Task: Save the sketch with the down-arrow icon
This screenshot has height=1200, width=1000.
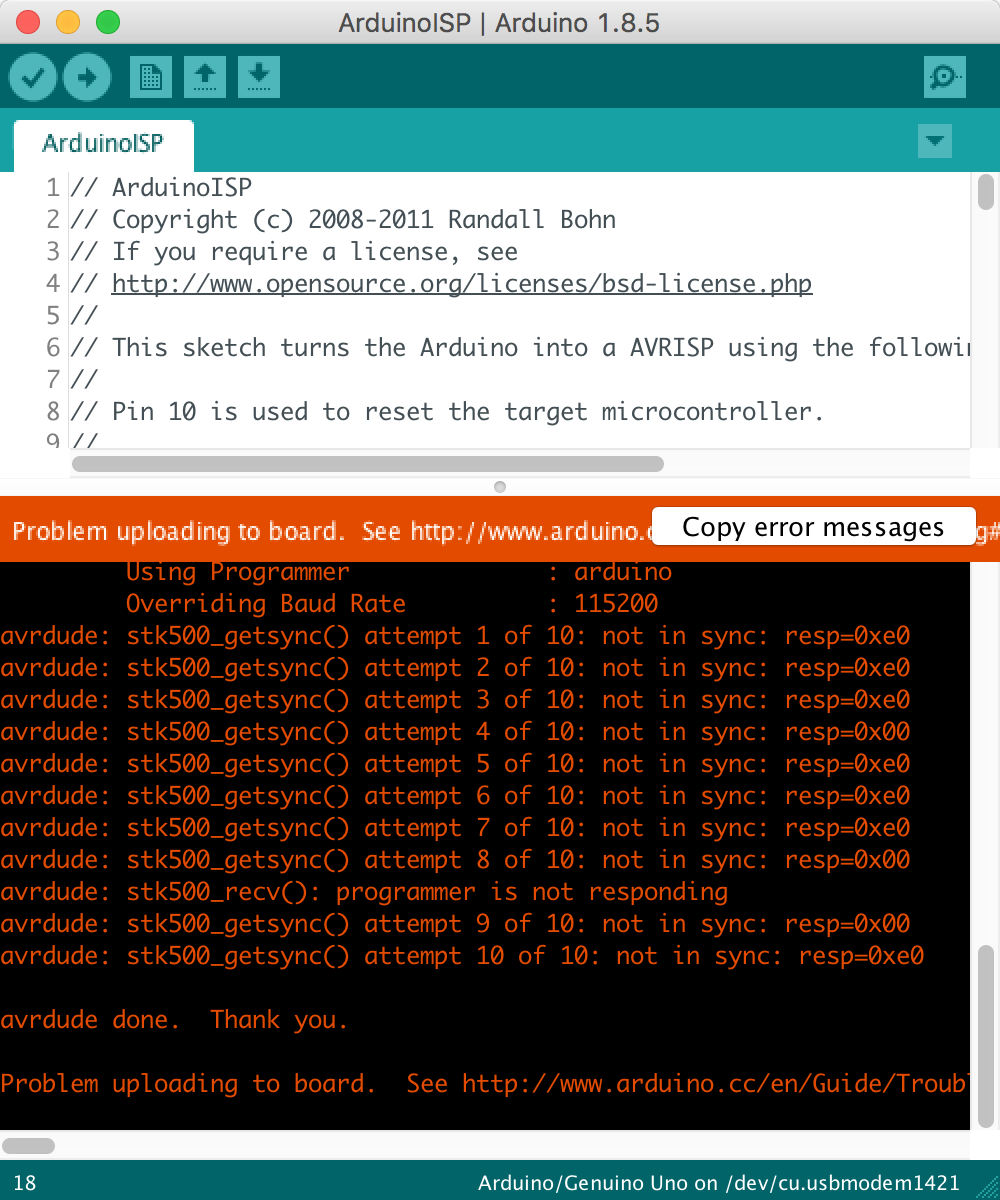Action: [x=259, y=77]
